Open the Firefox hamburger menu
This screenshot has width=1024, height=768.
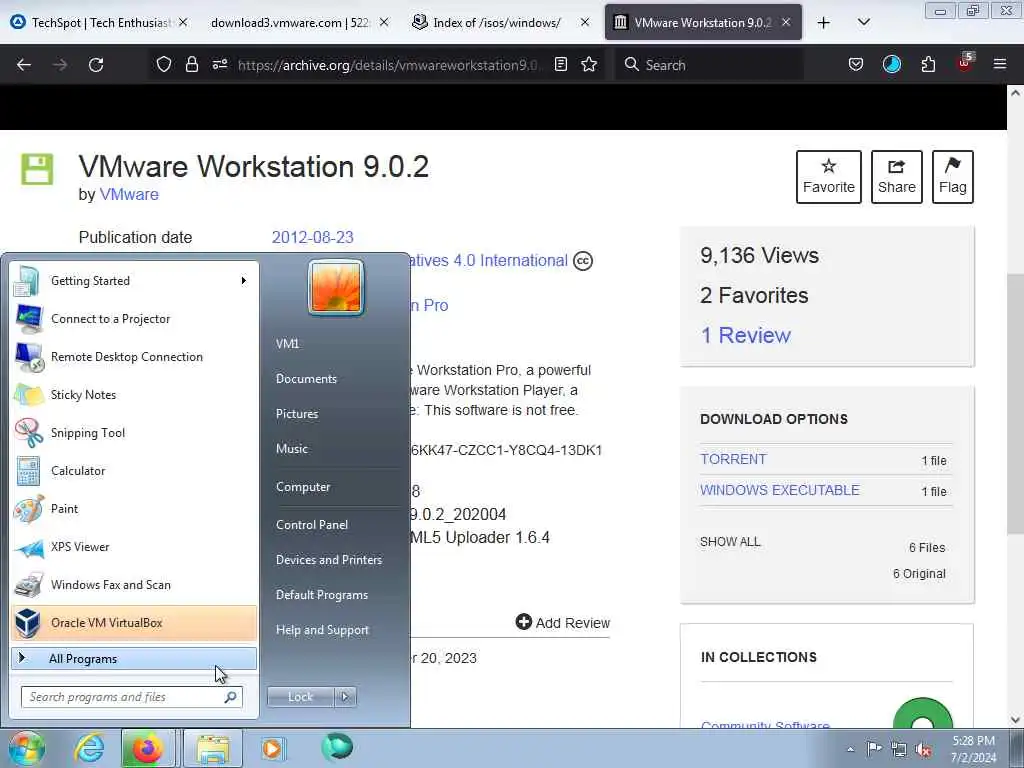point(1000,64)
